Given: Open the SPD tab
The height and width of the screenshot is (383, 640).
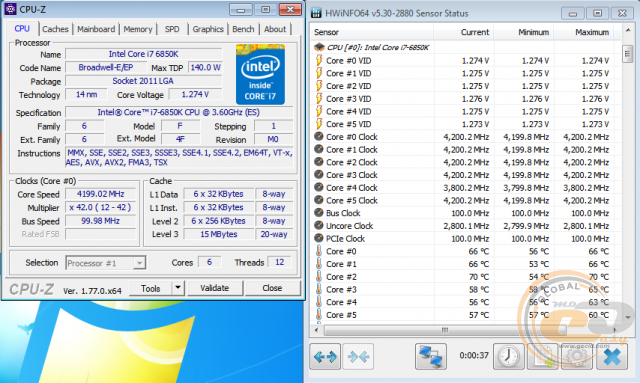Looking at the screenshot, I should pyautogui.click(x=172, y=29).
